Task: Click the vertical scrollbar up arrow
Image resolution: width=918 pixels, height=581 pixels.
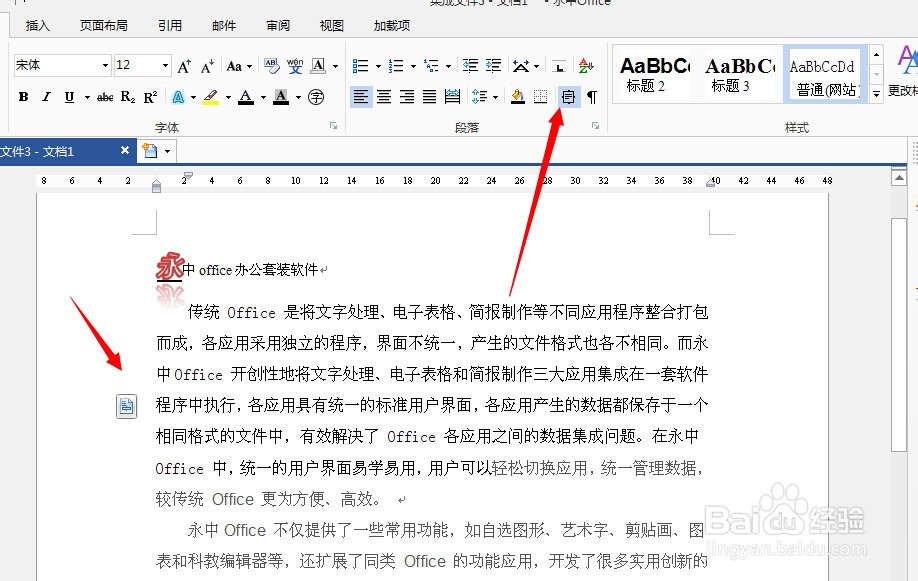Action: pos(899,176)
